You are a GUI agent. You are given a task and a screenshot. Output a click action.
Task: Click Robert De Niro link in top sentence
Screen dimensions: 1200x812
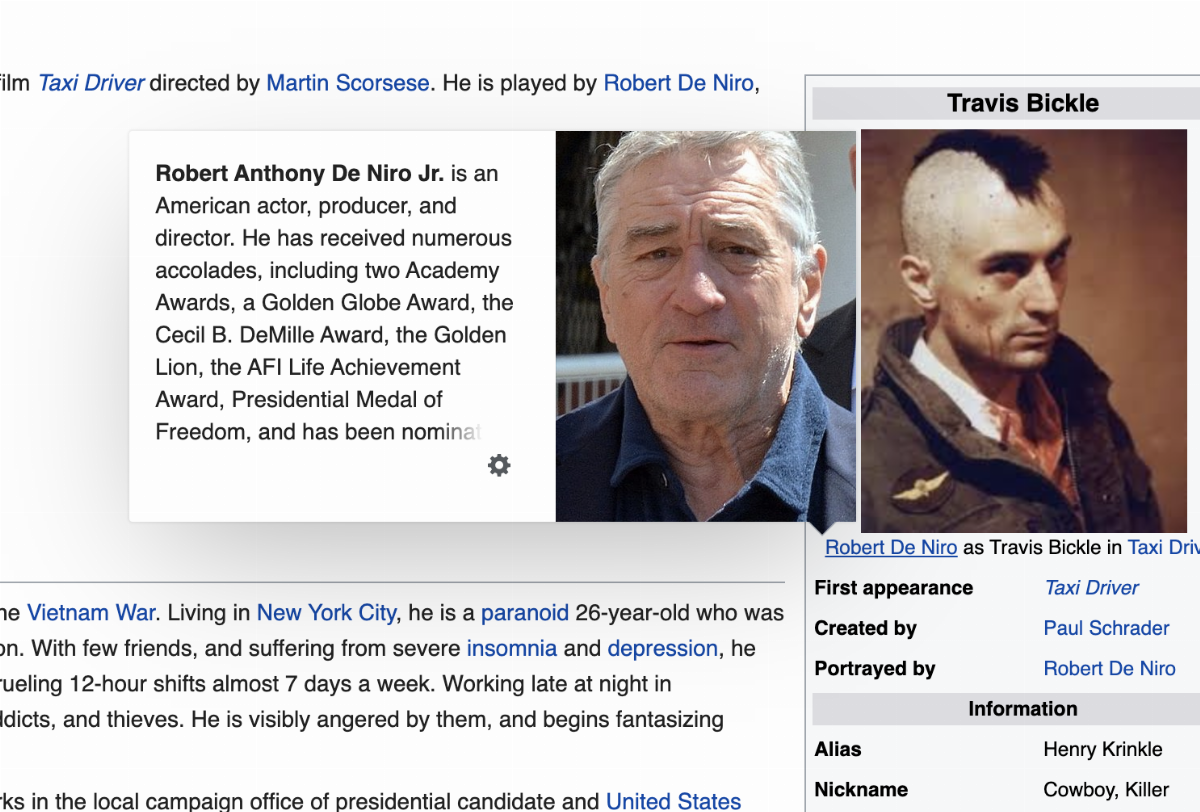[678, 83]
